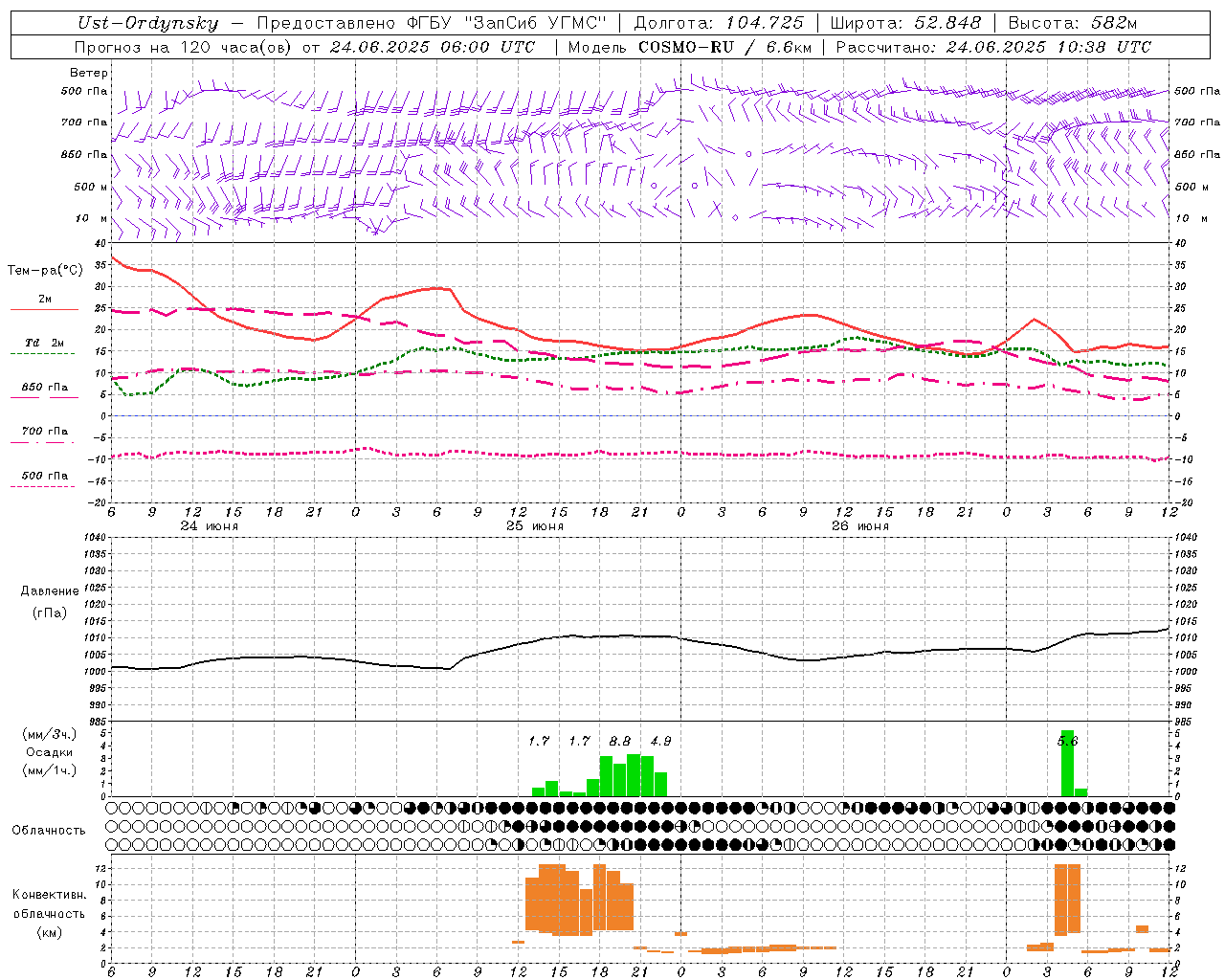Click the date label 24 июня

(x=210, y=526)
